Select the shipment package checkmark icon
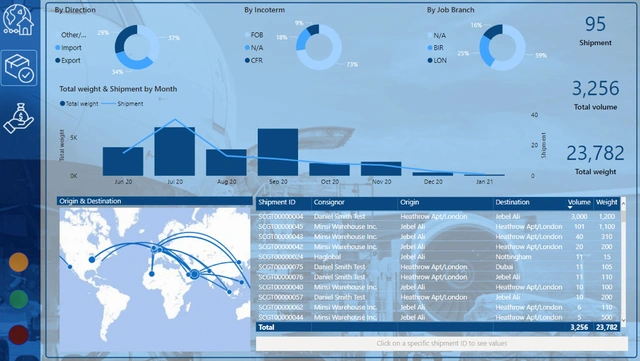Image resolution: width=640 pixels, height=361 pixels. tap(19, 68)
